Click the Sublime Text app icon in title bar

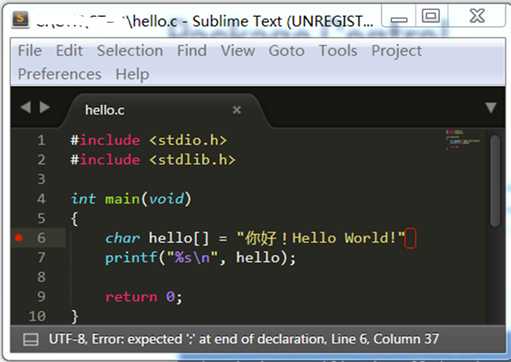point(21,19)
